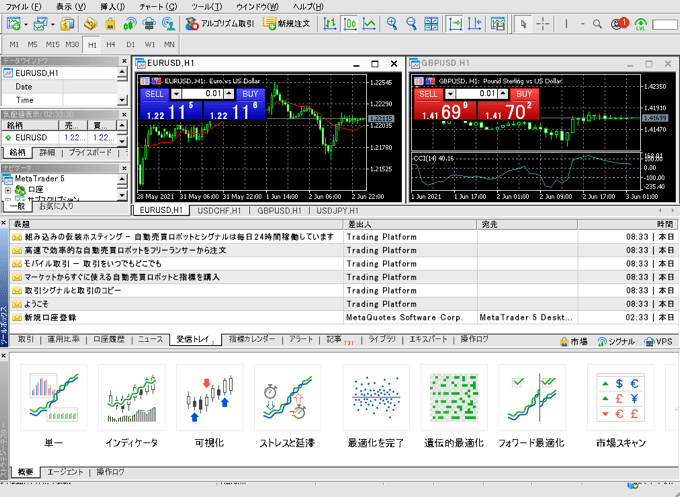This screenshot has width=680, height=497.
Task: Toggle chart shift icon
Action: (x=475, y=24)
